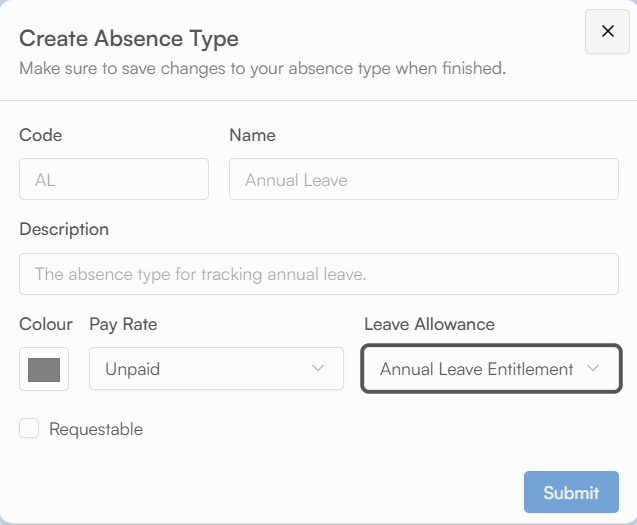The width and height of the screenshot is (637, 525).
Task: Click the save changes reminder subtitle
Action: coord(263,69)
